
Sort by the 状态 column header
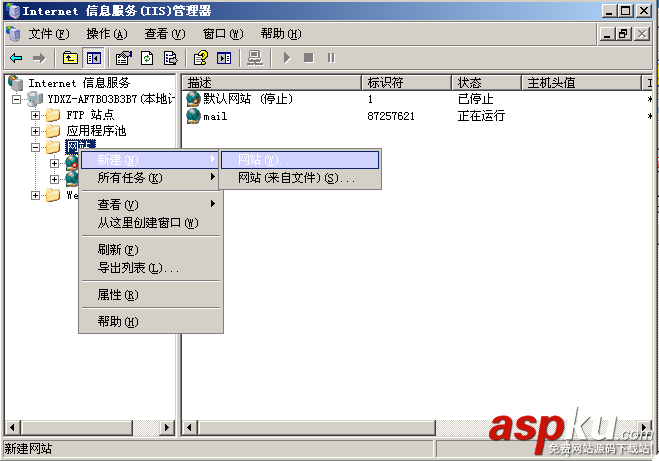coord(487,83)
